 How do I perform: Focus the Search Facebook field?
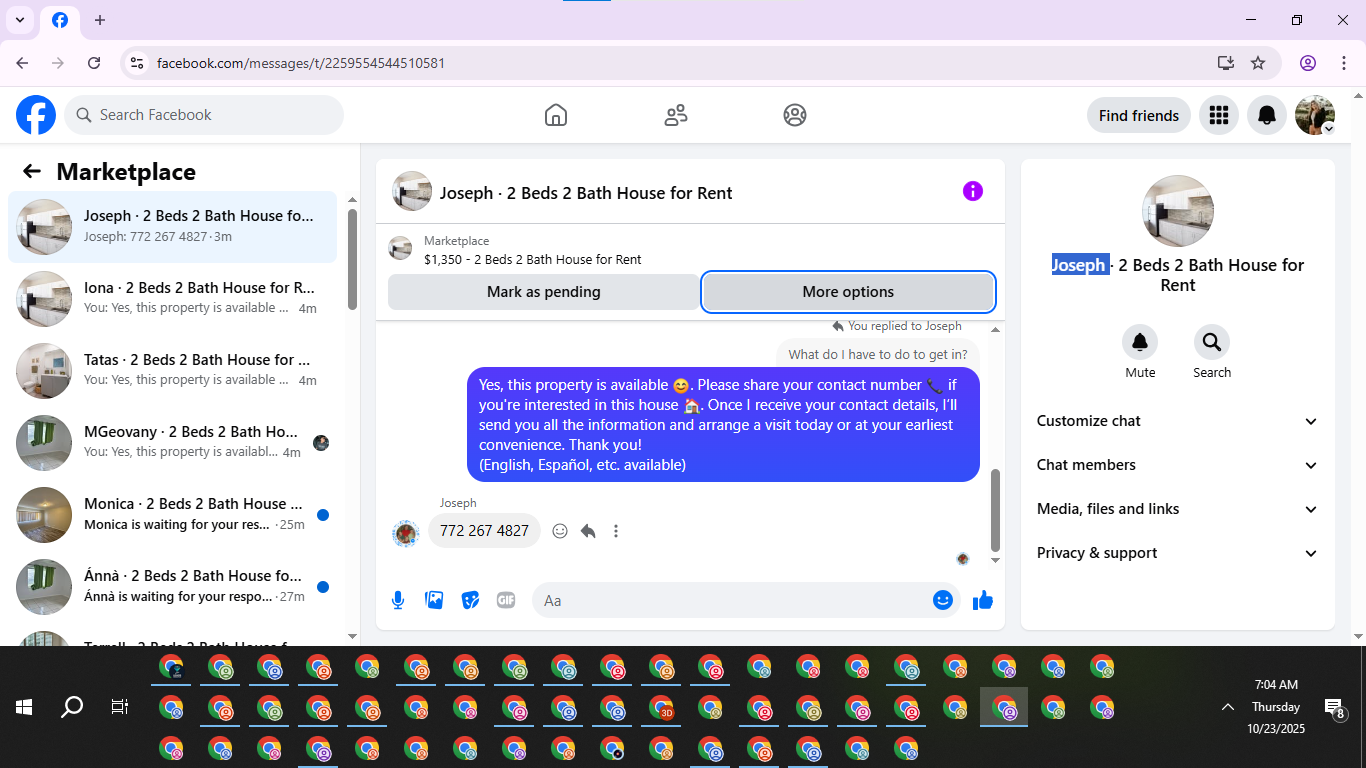[204, 115]
